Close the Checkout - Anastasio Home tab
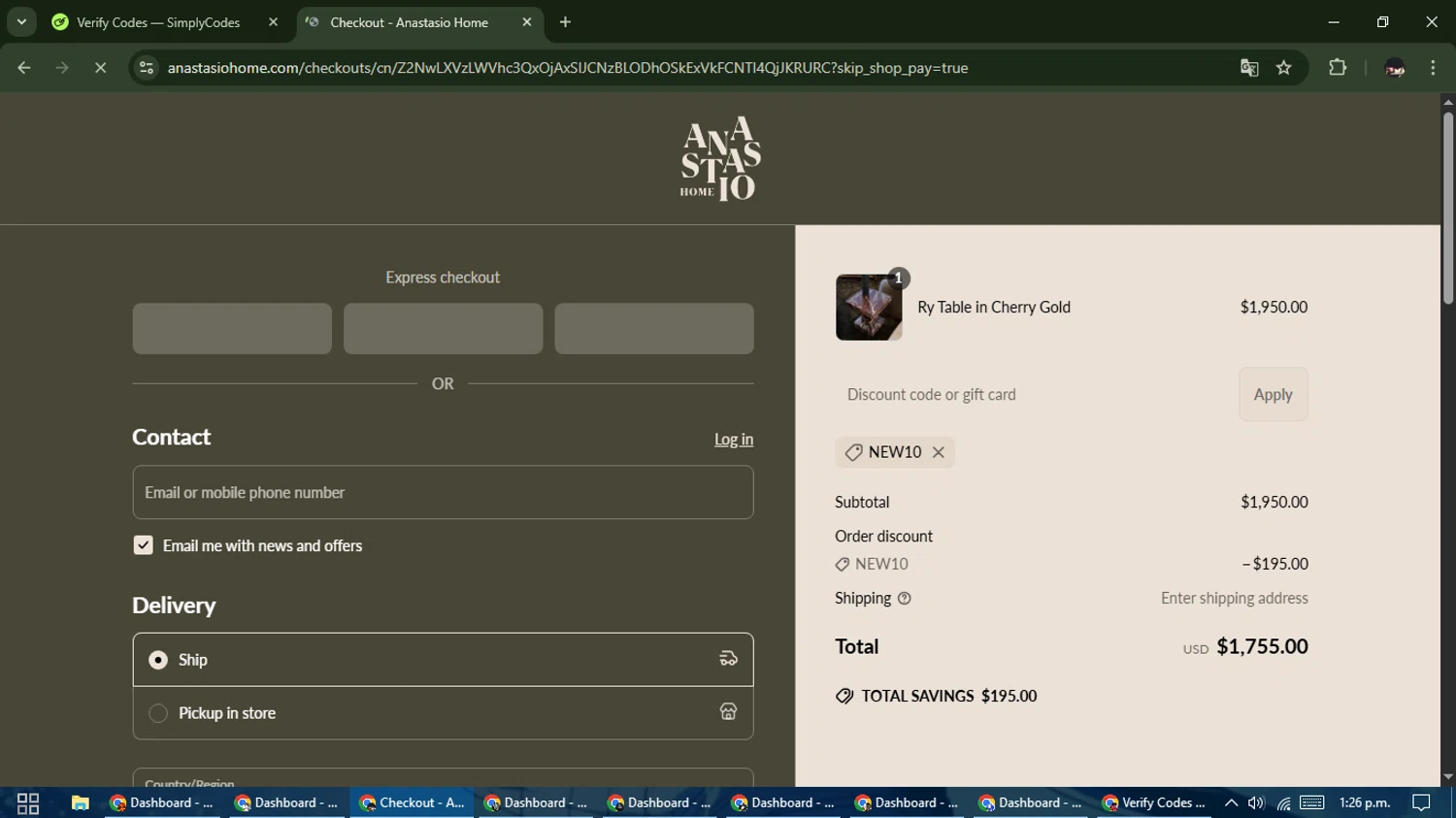This screenshot has width=1456, height=818. click(x=527, y=22)
